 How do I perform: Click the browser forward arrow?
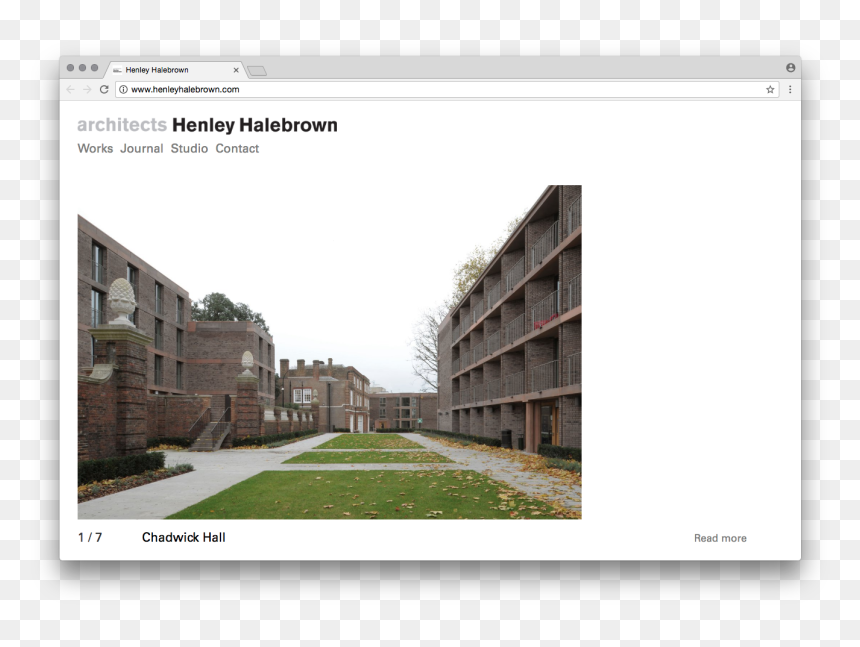pos(87,89)
